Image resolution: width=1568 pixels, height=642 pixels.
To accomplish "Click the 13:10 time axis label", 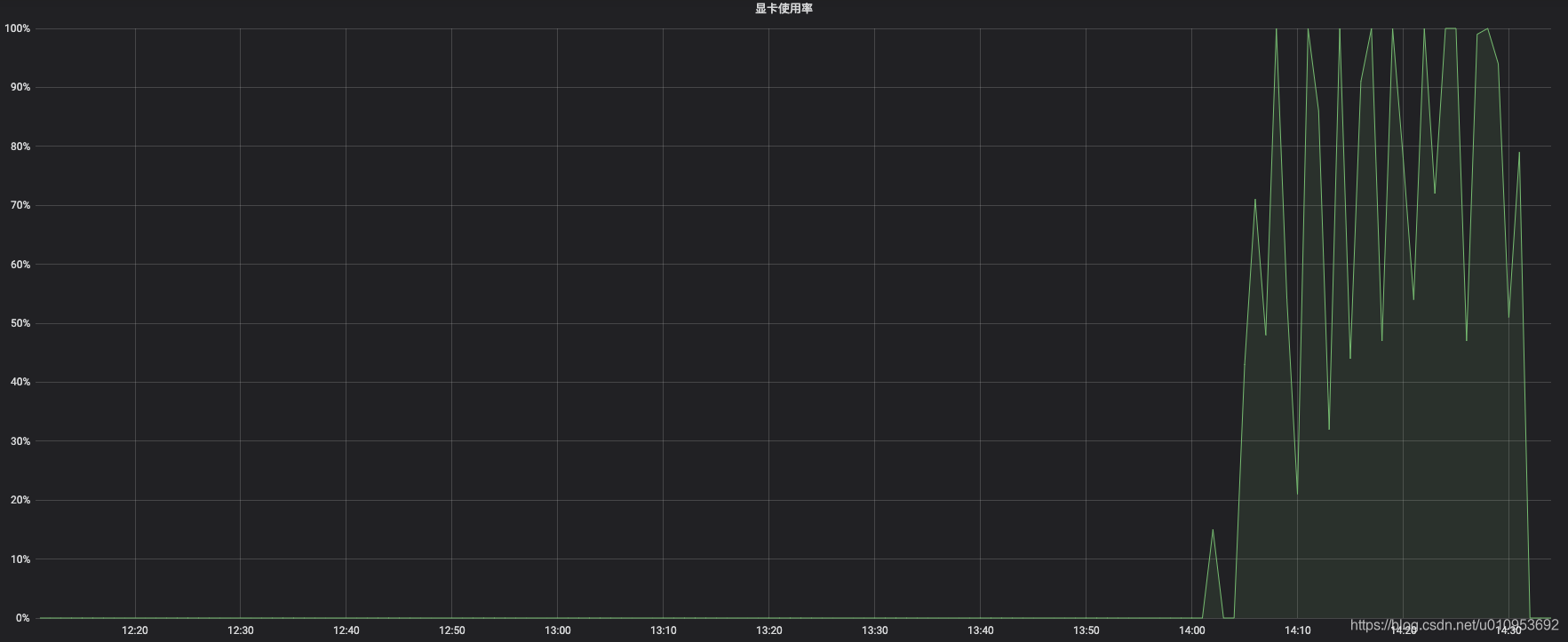I will click(664, 630).
